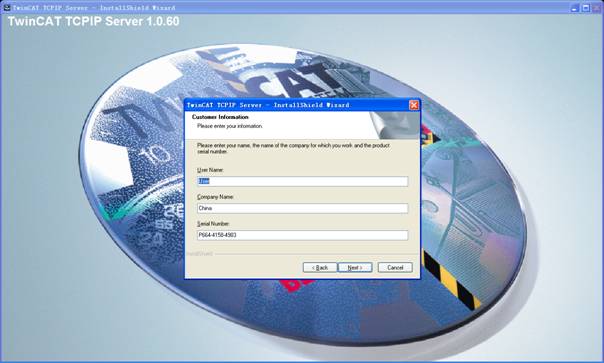Viewport: 604px width, 363px height.
Task: Click the User Name input field
Action: pos(302,181)
